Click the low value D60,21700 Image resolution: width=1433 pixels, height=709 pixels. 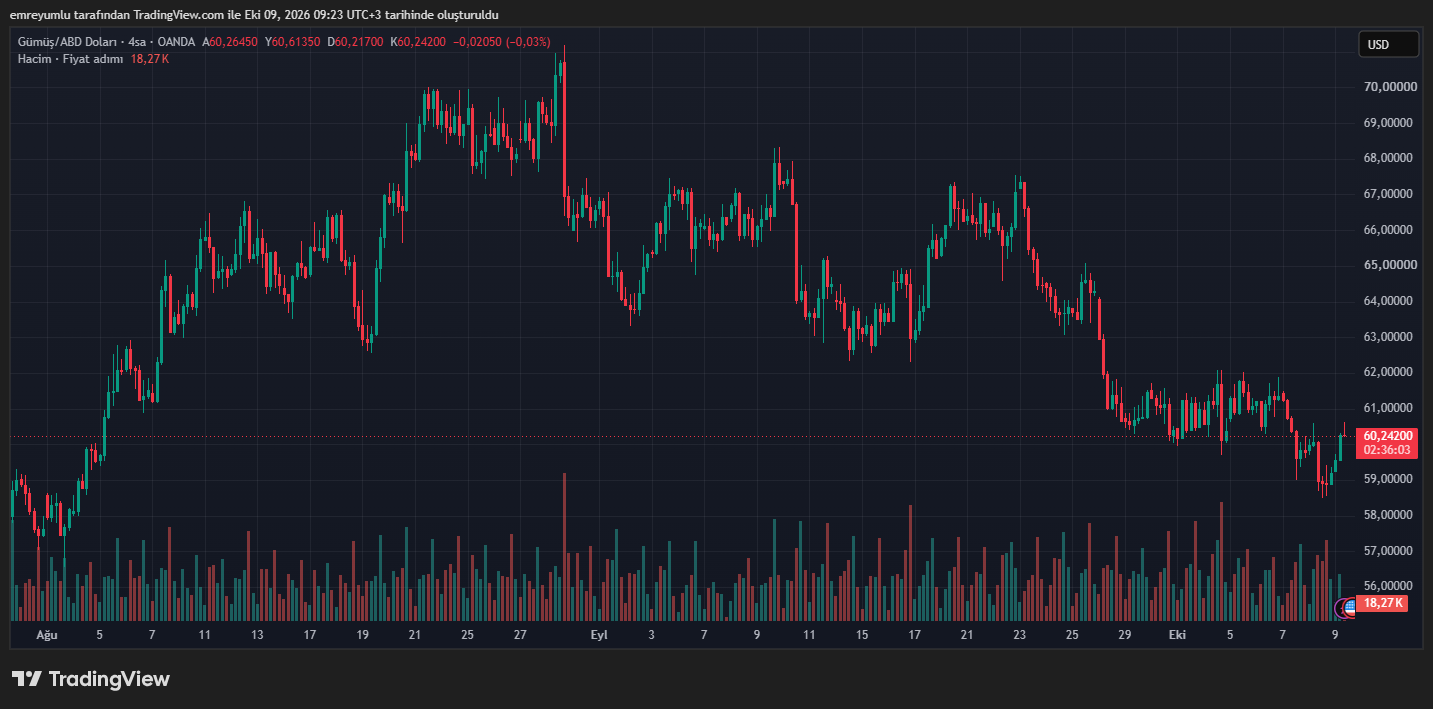[355, 42]
